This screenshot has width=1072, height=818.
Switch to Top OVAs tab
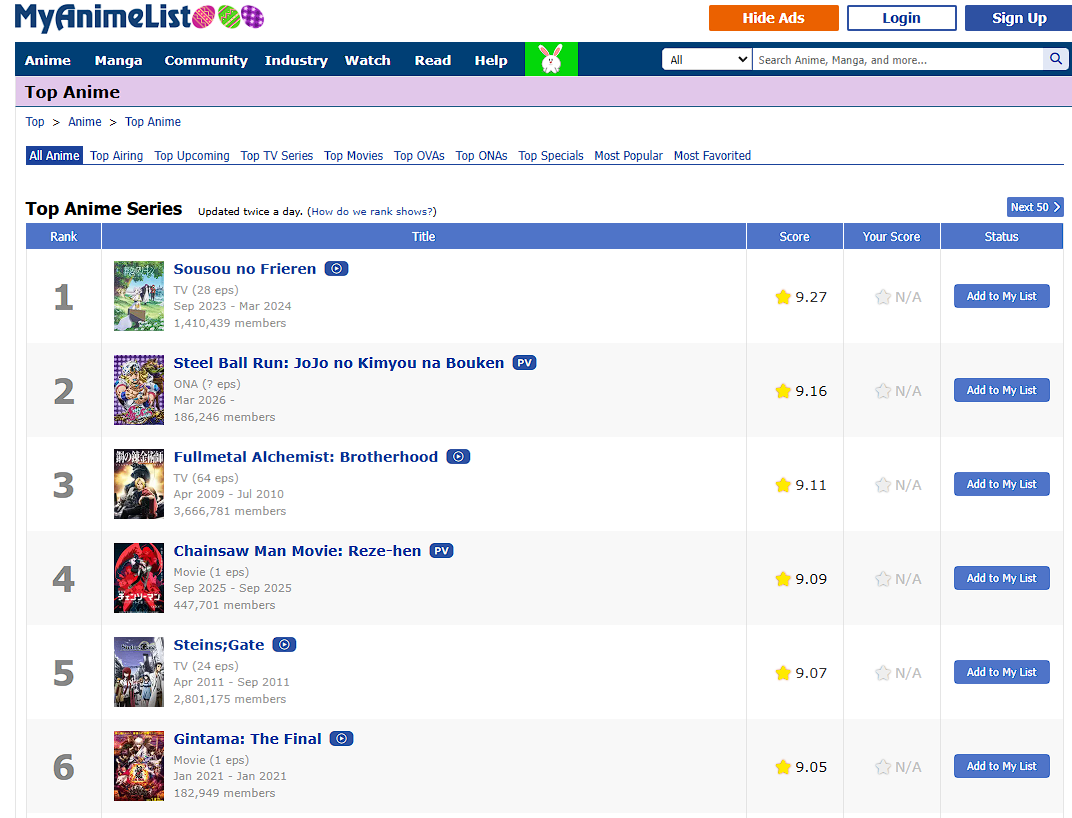click(x=419, y=155)
